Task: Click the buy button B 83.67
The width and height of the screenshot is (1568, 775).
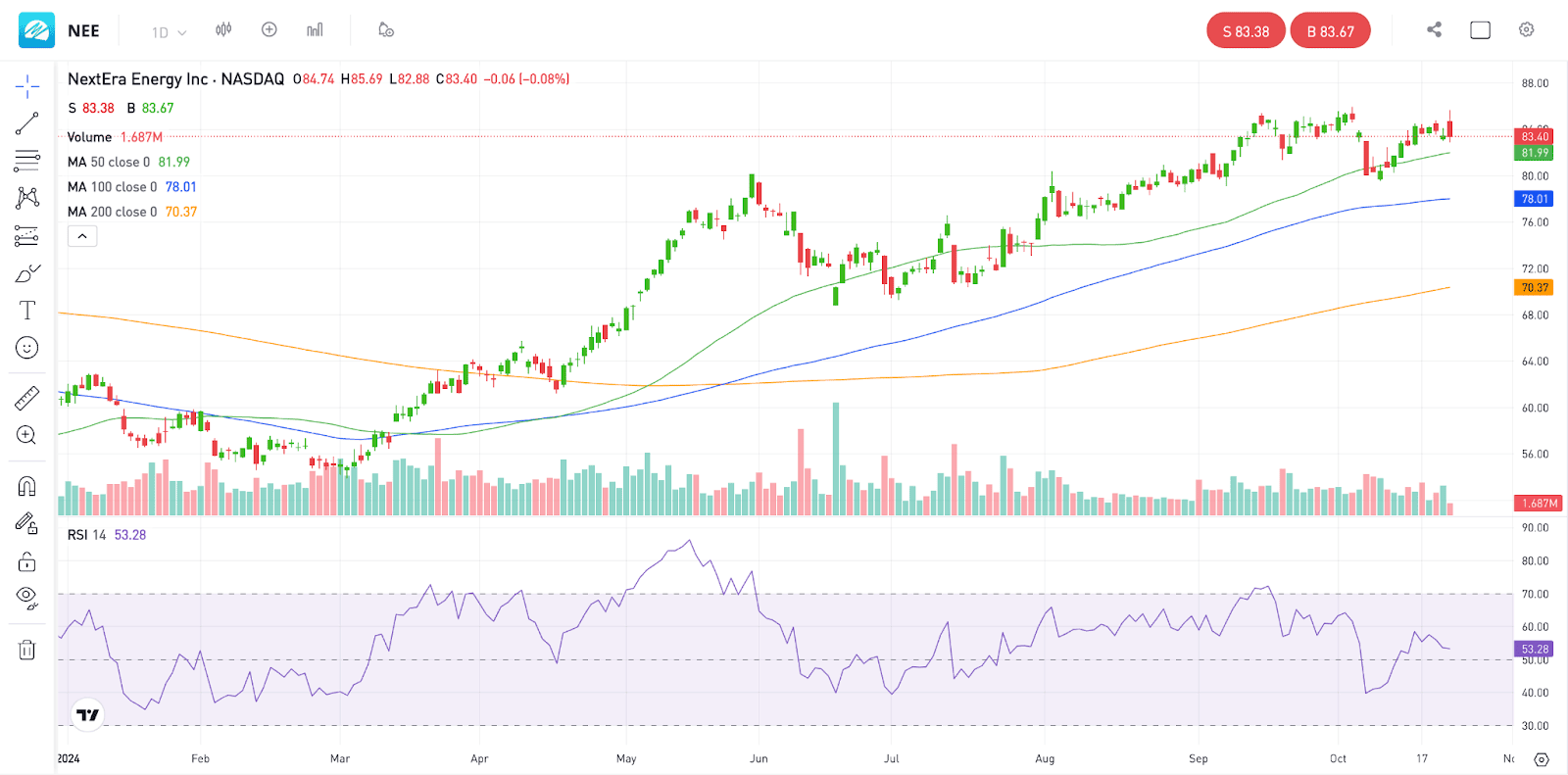Action: 1330,31
